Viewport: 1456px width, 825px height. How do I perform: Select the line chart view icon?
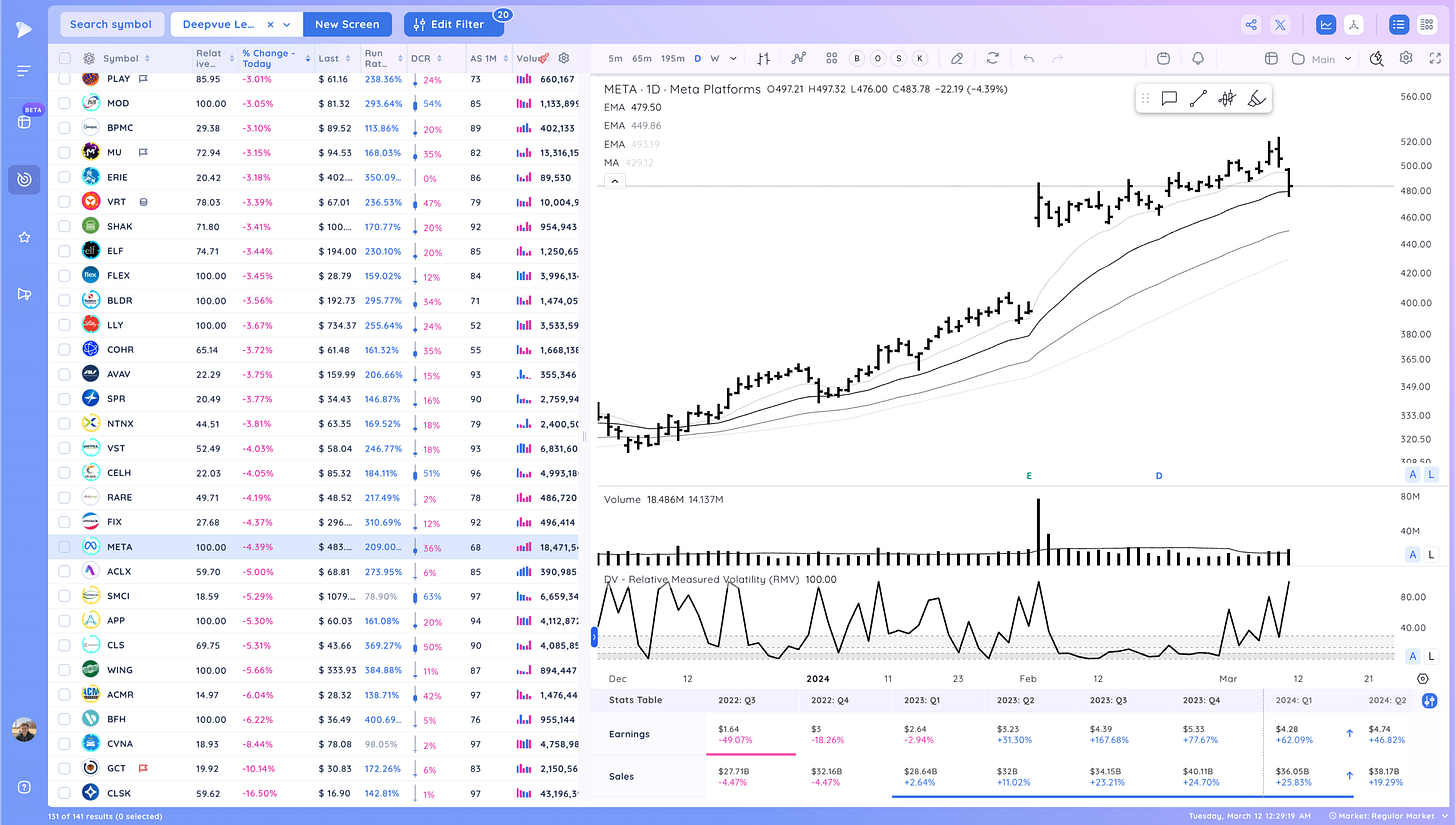[x=1327, y=24]
